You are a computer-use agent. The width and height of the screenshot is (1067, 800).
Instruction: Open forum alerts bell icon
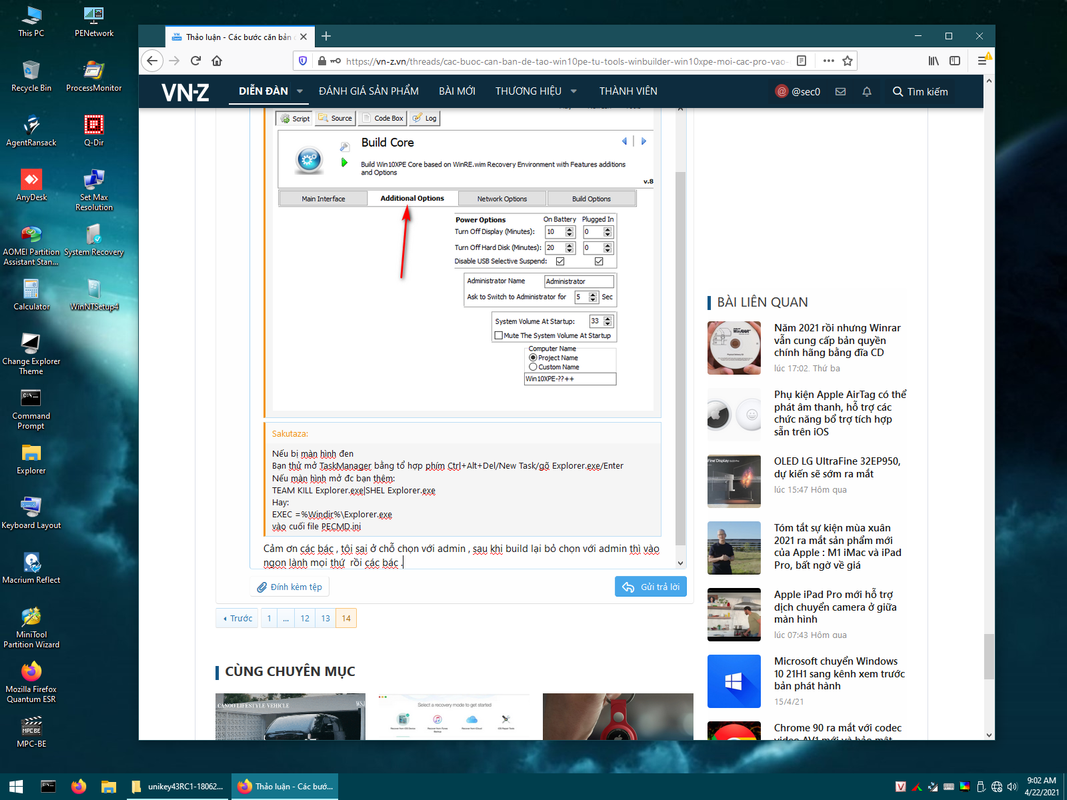[866, 91]
